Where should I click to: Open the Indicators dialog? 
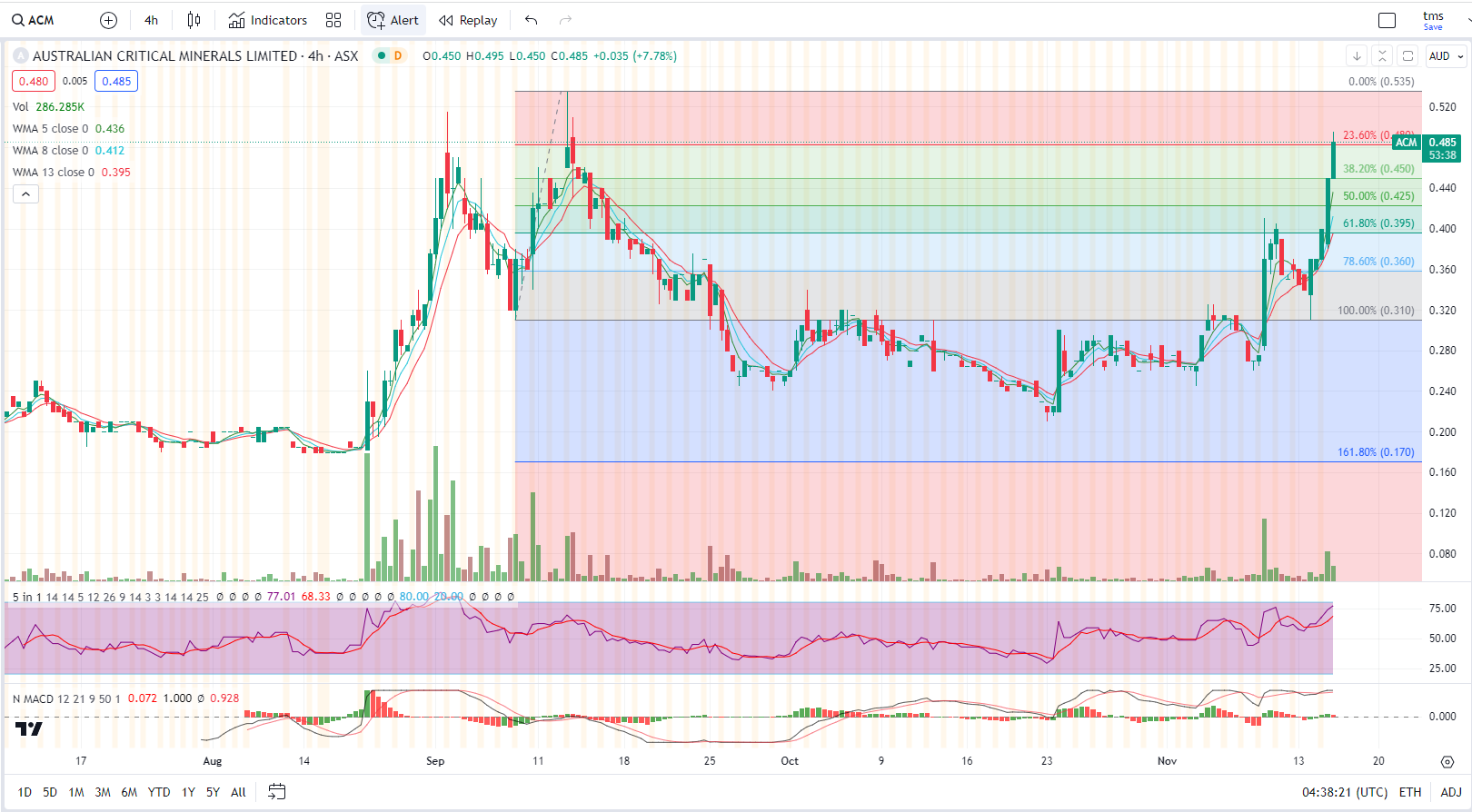click(x=268, y=20)
